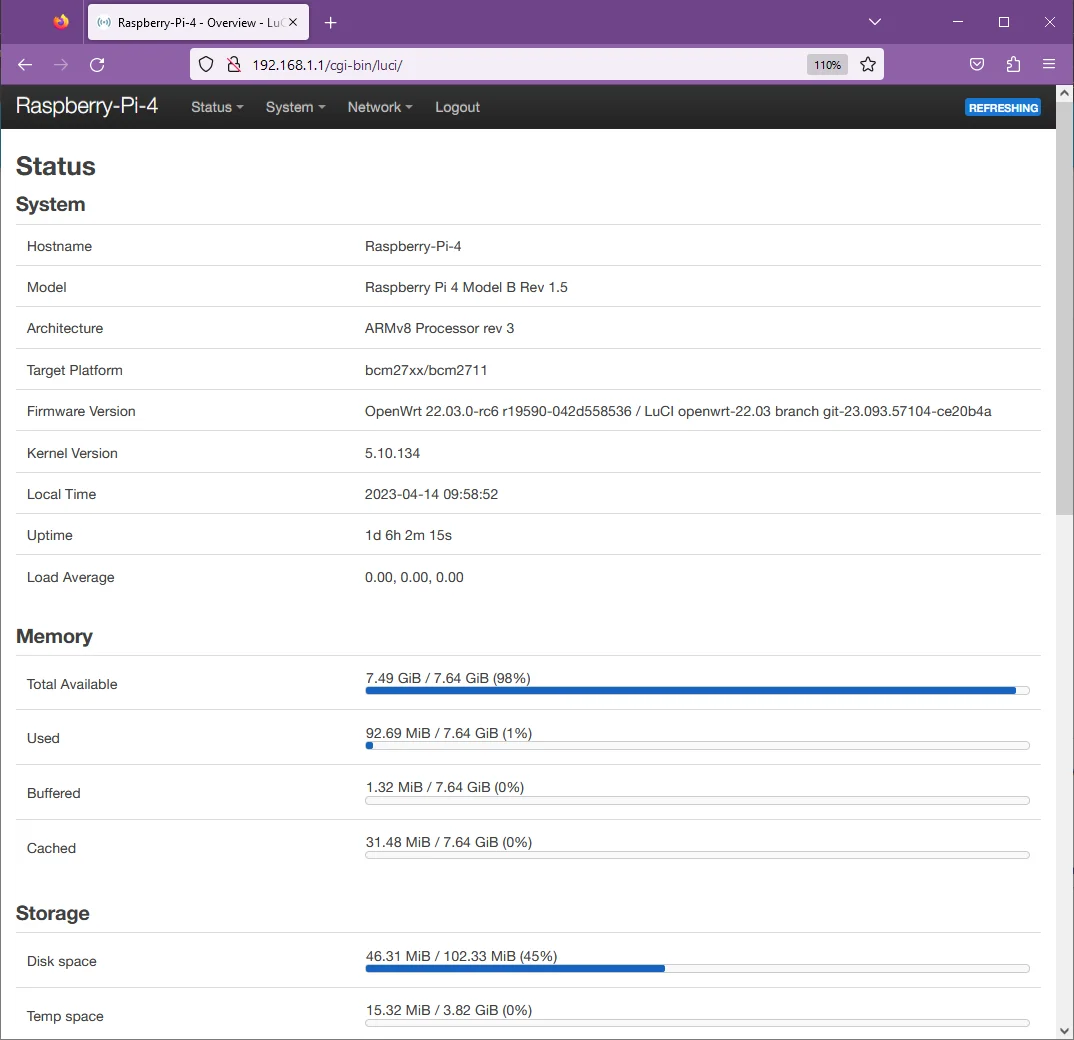The image size is (1074, 1040).
Task: Go back using the back arrow
Action: 26,65
